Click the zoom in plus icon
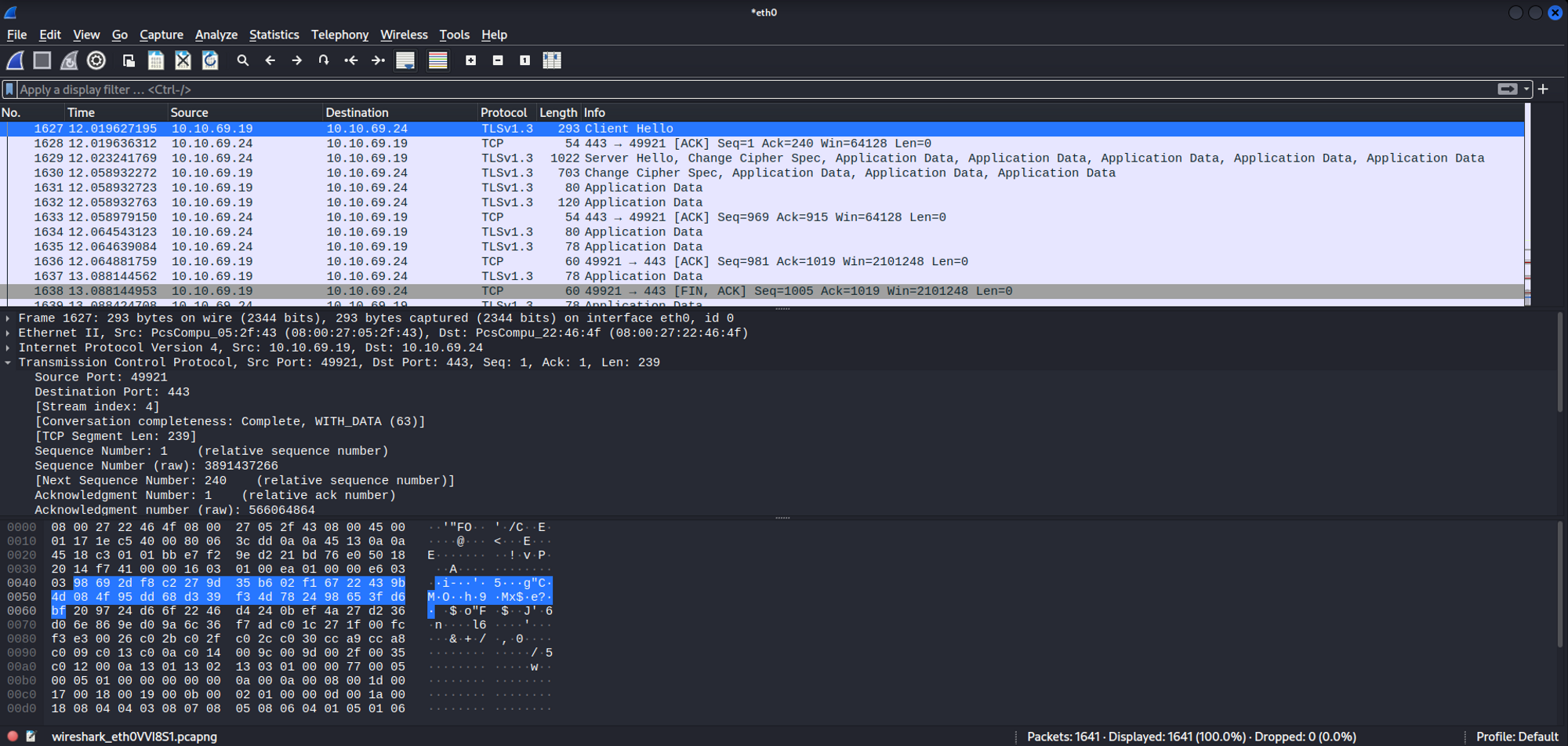The height and width of the screenshot is (746, 1568). 470,60
